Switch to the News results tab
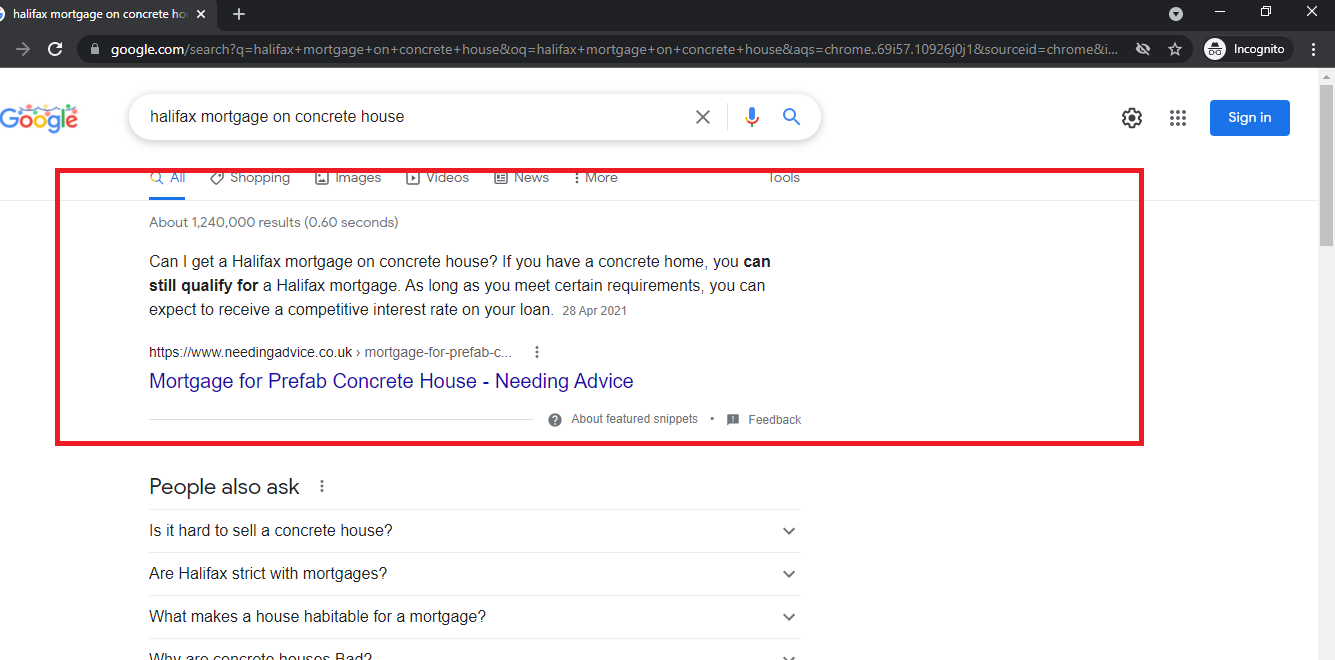The image size is (1335, 660). click(521, 178)
